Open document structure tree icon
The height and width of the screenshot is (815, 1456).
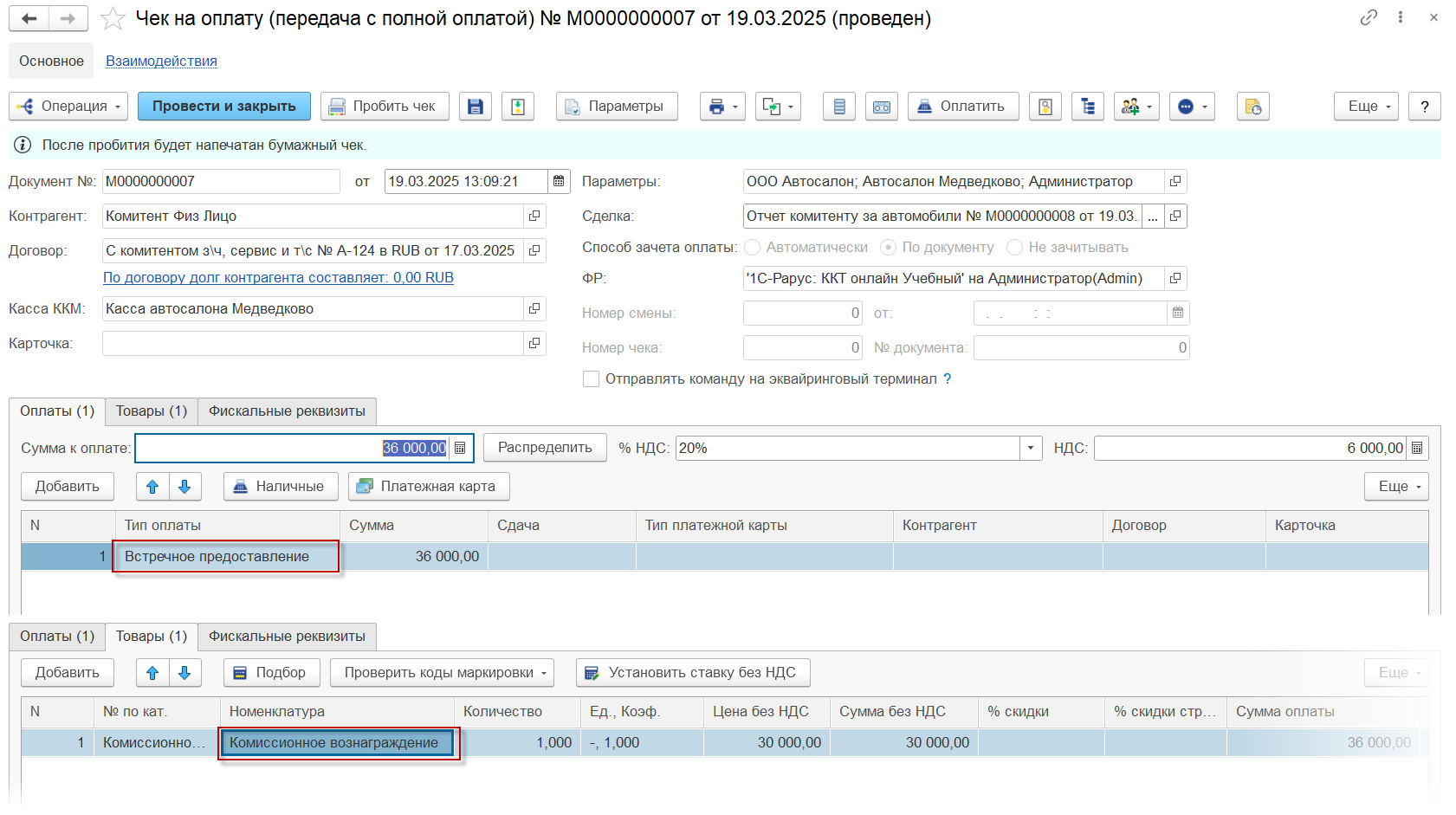tap(1088, 107)
